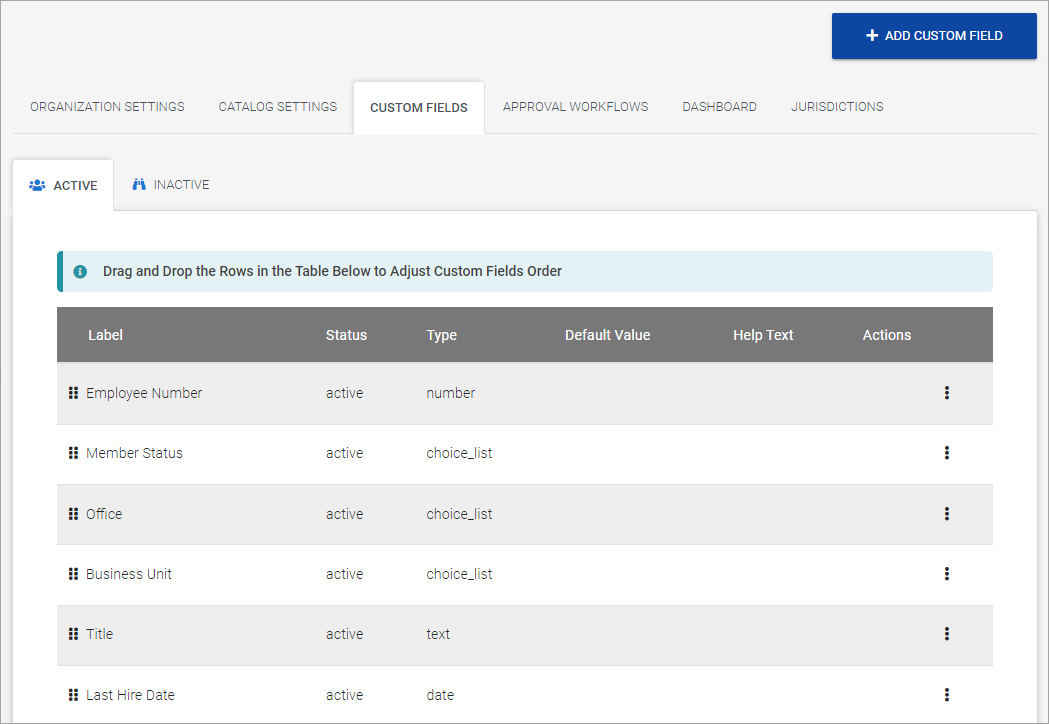Open Last Hire Date actions menu
The width and height of the screenshot is (1049, 724).
946,695
